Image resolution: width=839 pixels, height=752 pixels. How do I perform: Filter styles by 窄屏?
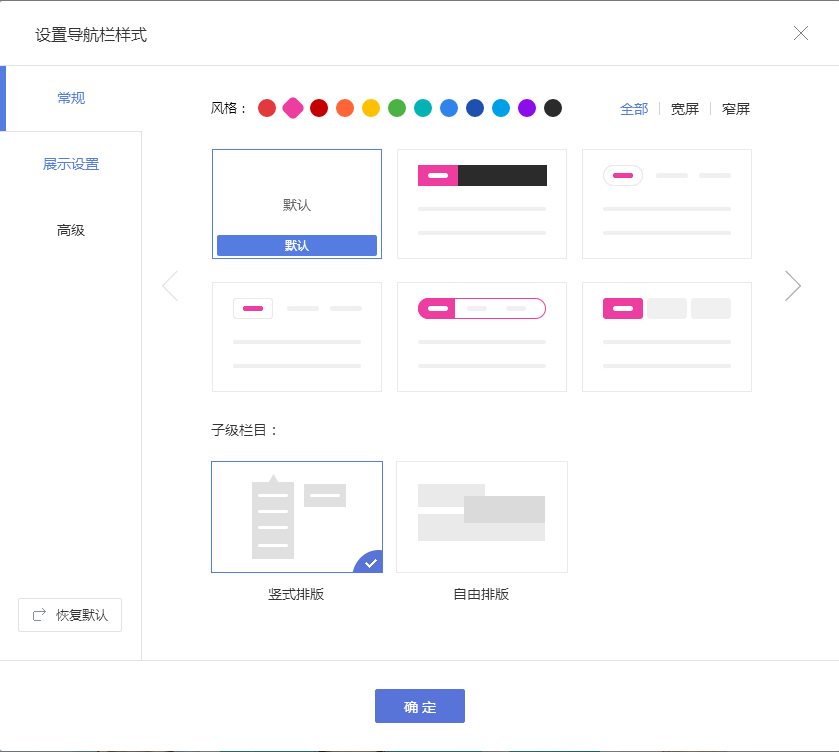pos(736,109)
